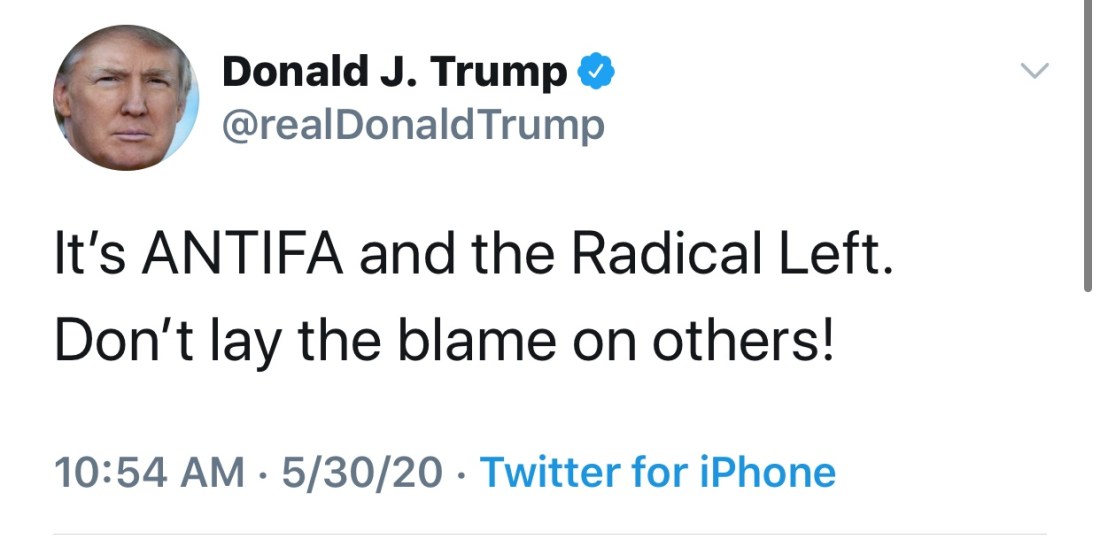The image size is (1100, 547).
Task: Tap the round profile photo avatar
Action: coord(126,98)
